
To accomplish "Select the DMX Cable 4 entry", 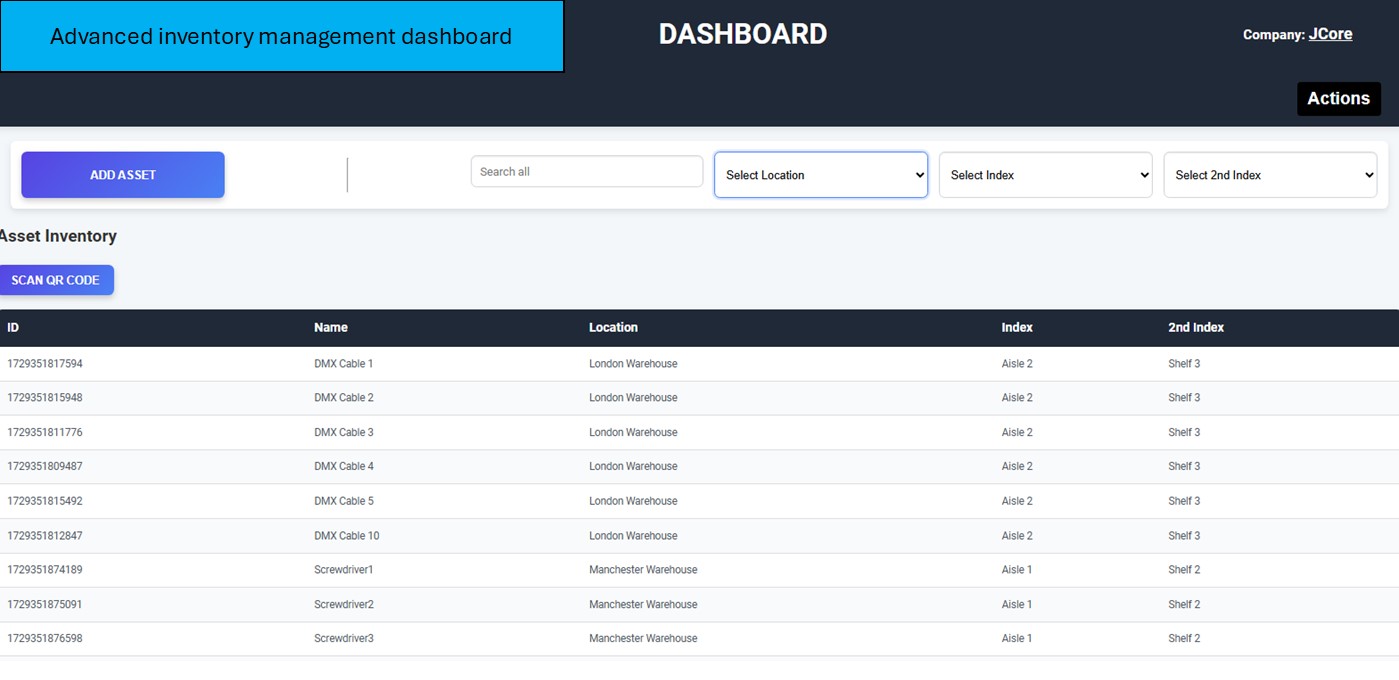I will point(344,467).
